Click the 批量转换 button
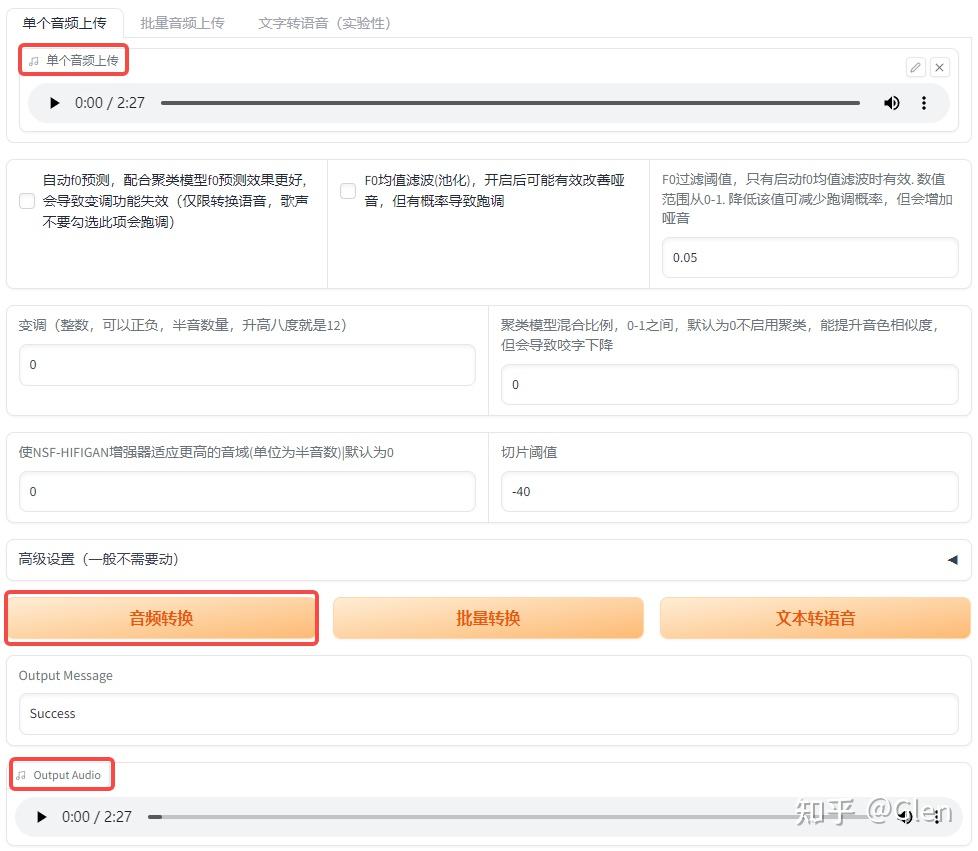 488,618
